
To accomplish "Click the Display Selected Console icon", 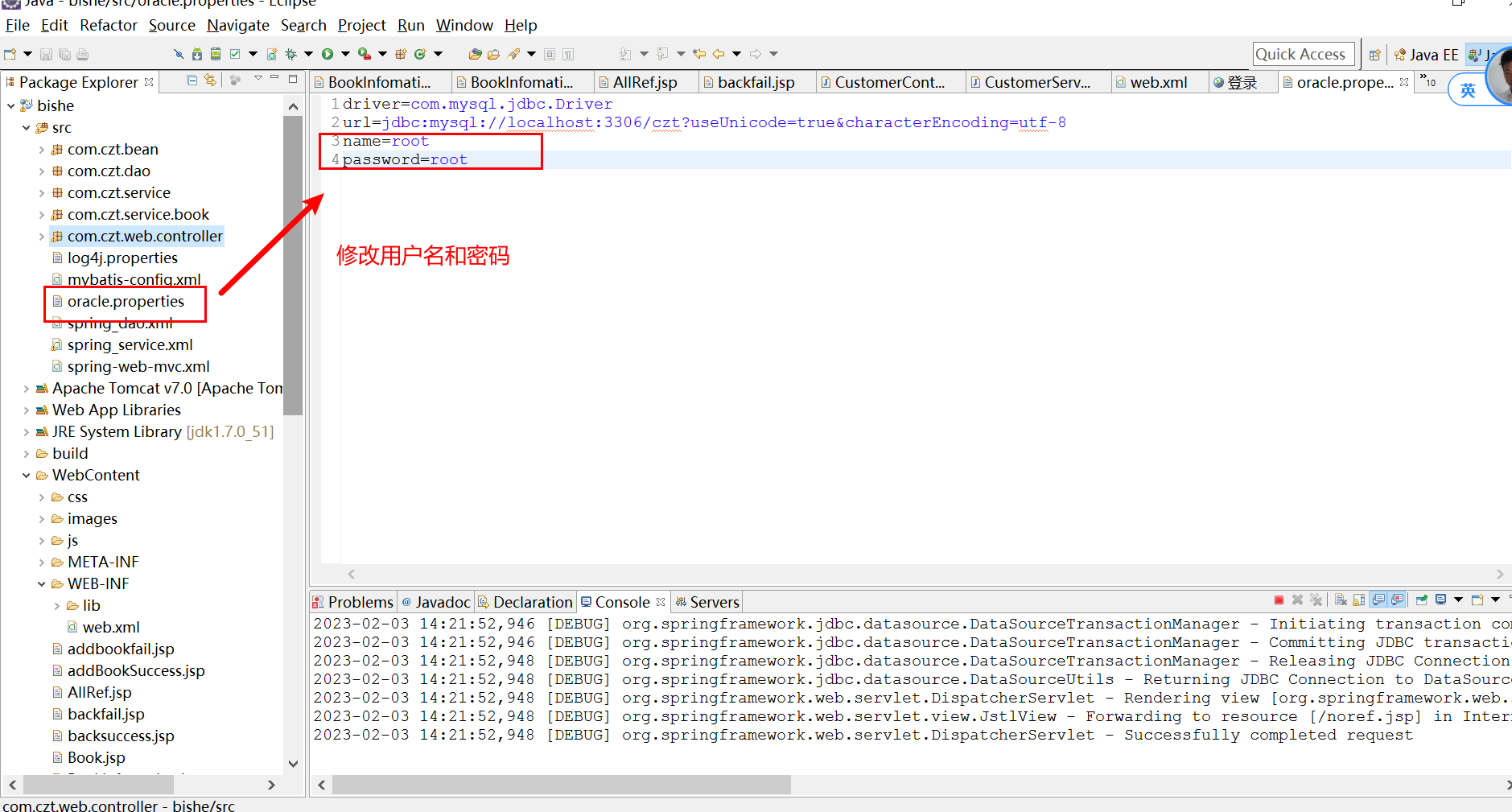I will (1440, 600).
